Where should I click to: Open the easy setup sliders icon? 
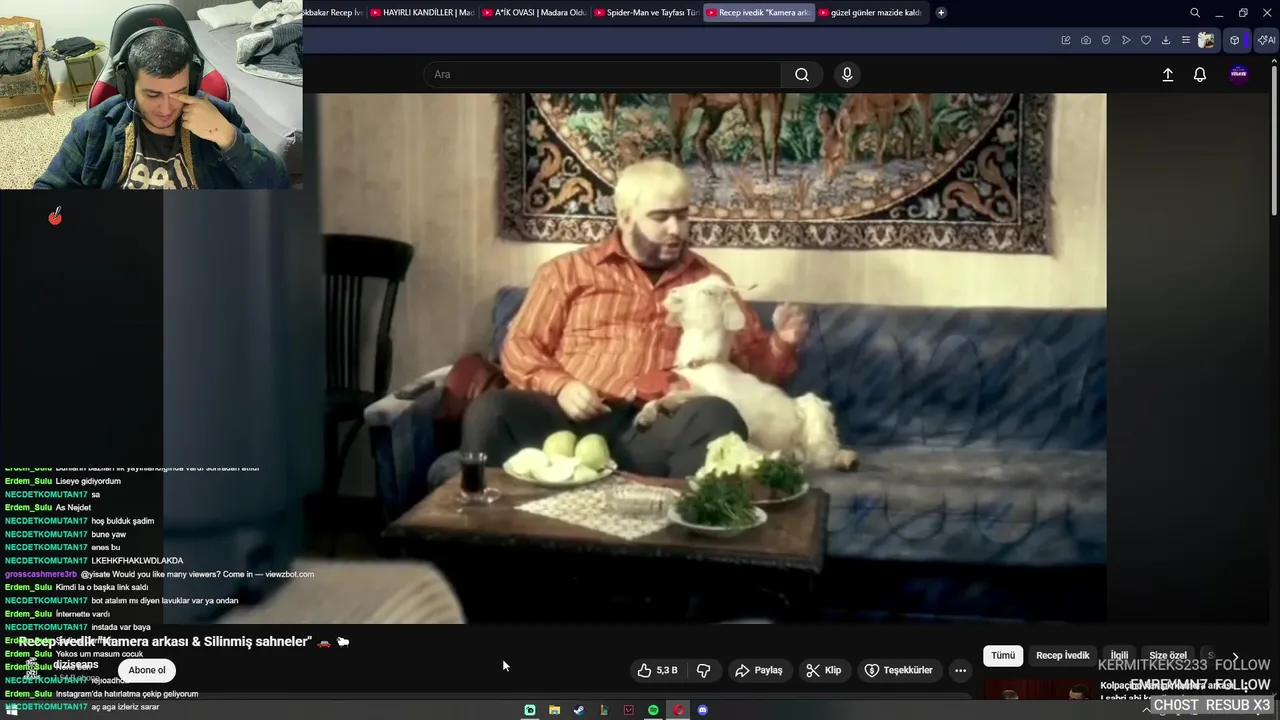click(1186, 40)
